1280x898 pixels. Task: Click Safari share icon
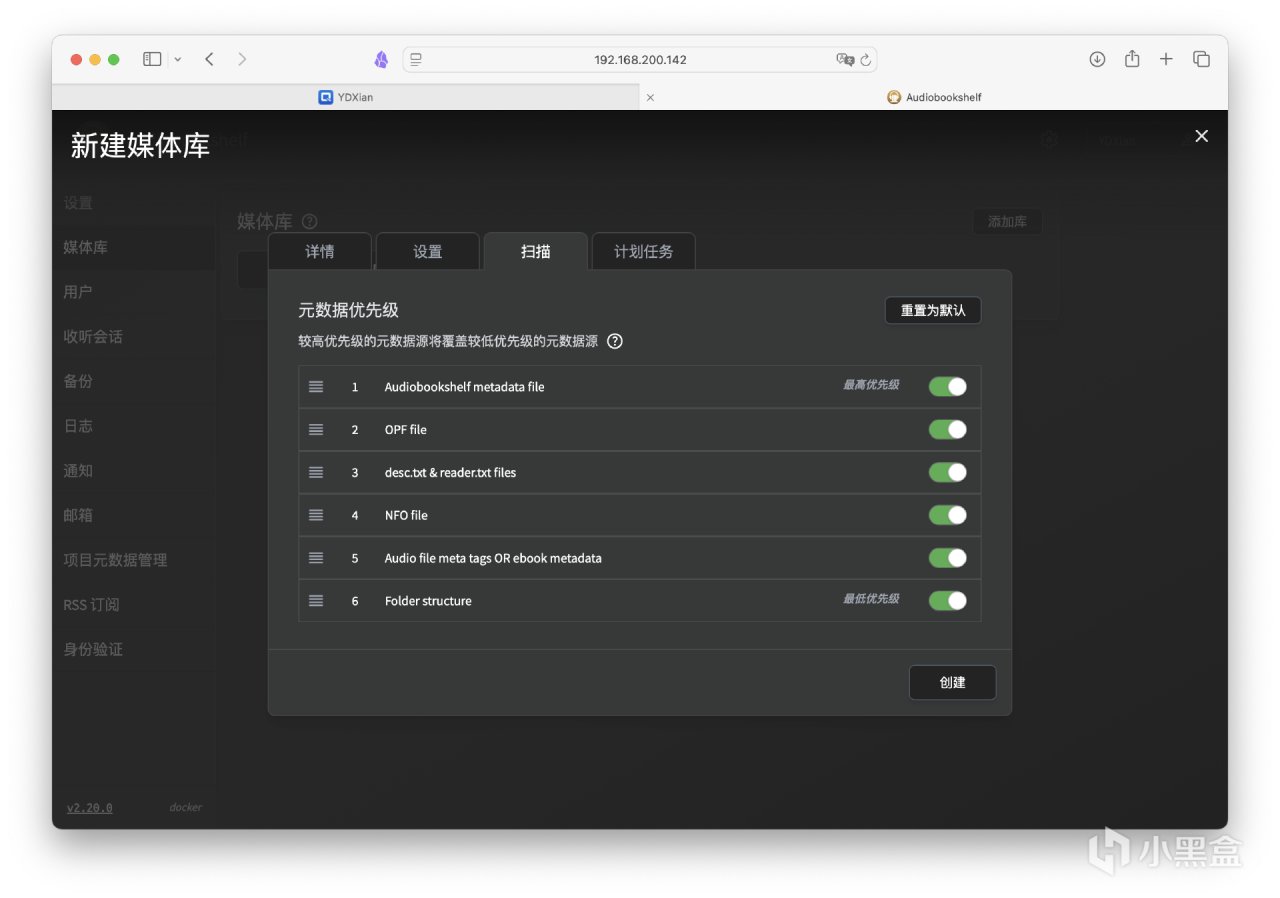coord(1132,59)
